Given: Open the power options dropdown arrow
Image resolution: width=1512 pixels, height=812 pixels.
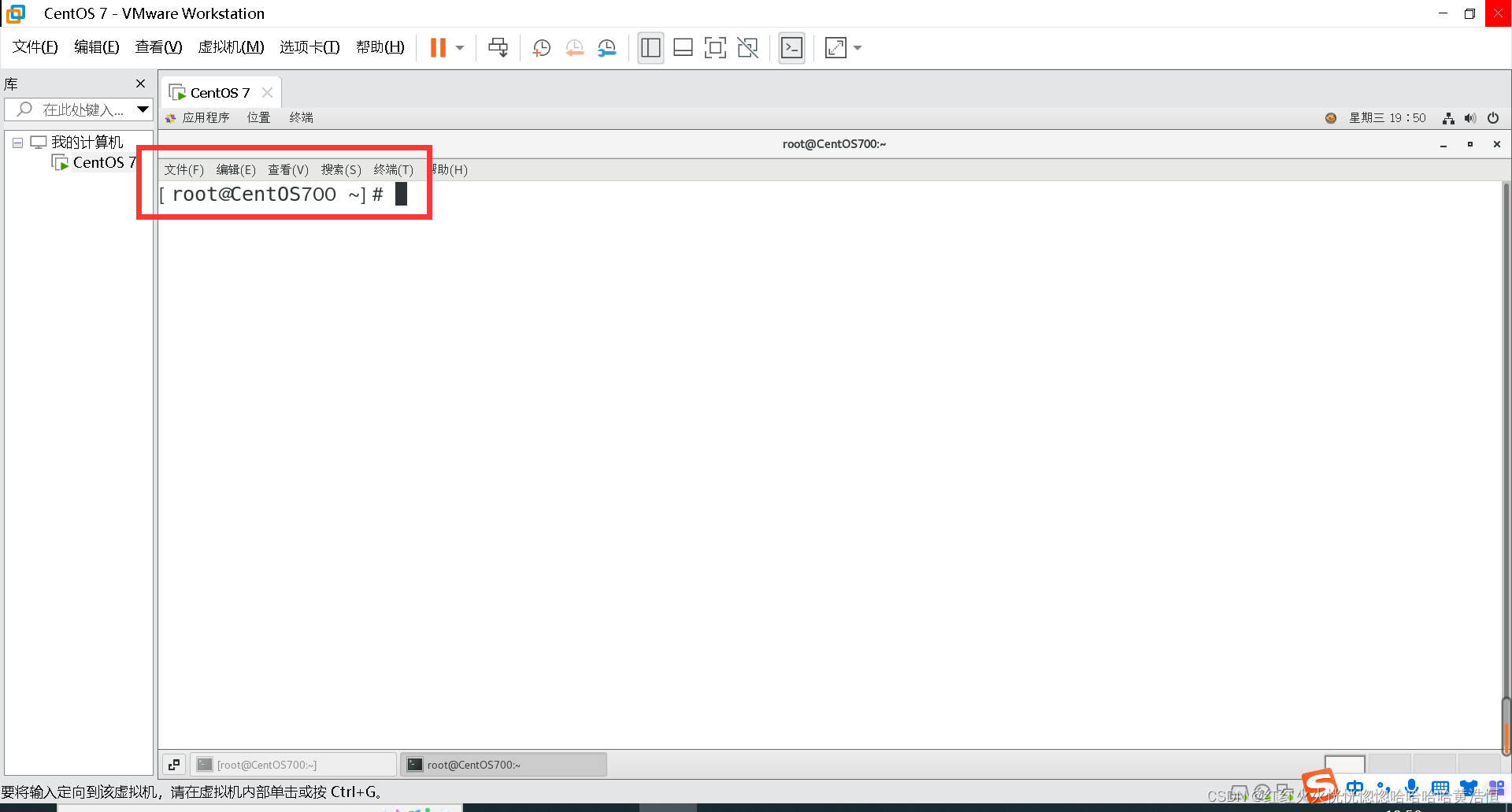Looking at the screenshot, I should pos(460,48).
